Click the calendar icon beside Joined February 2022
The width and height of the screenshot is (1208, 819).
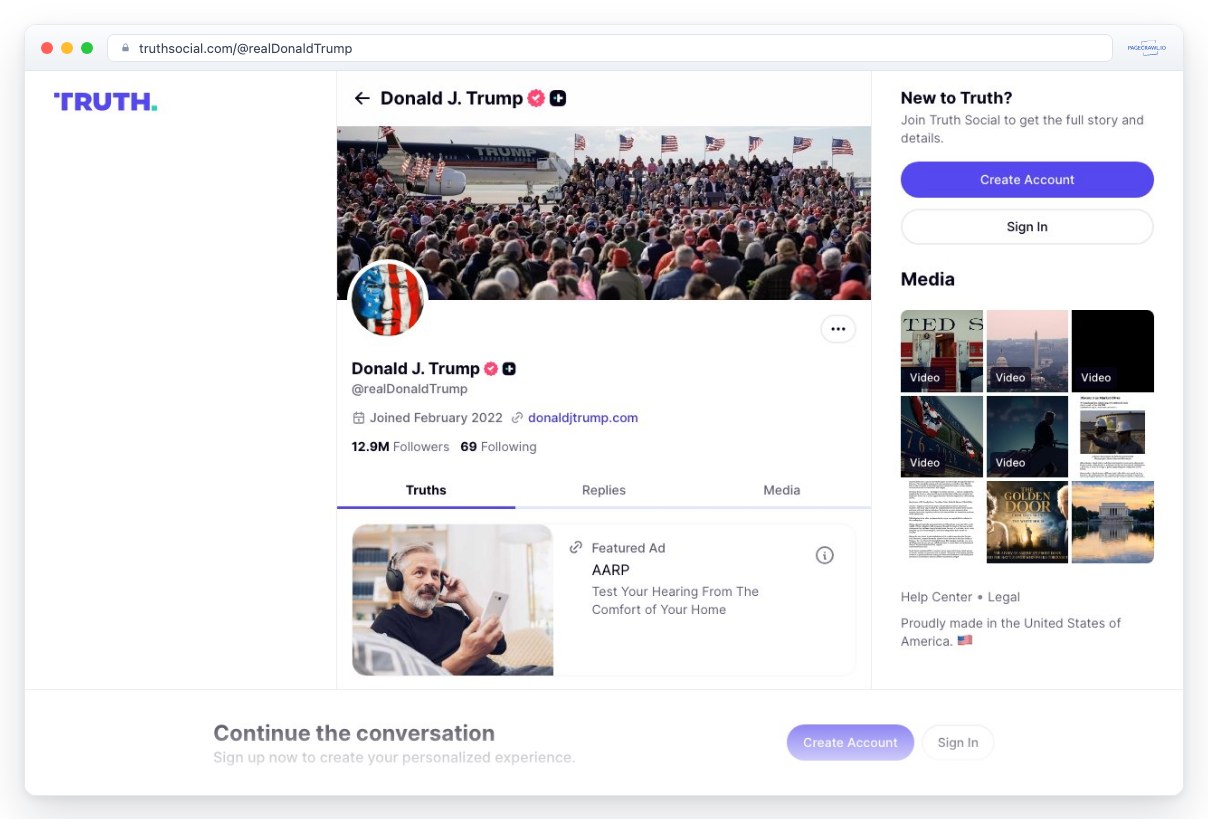359,418
